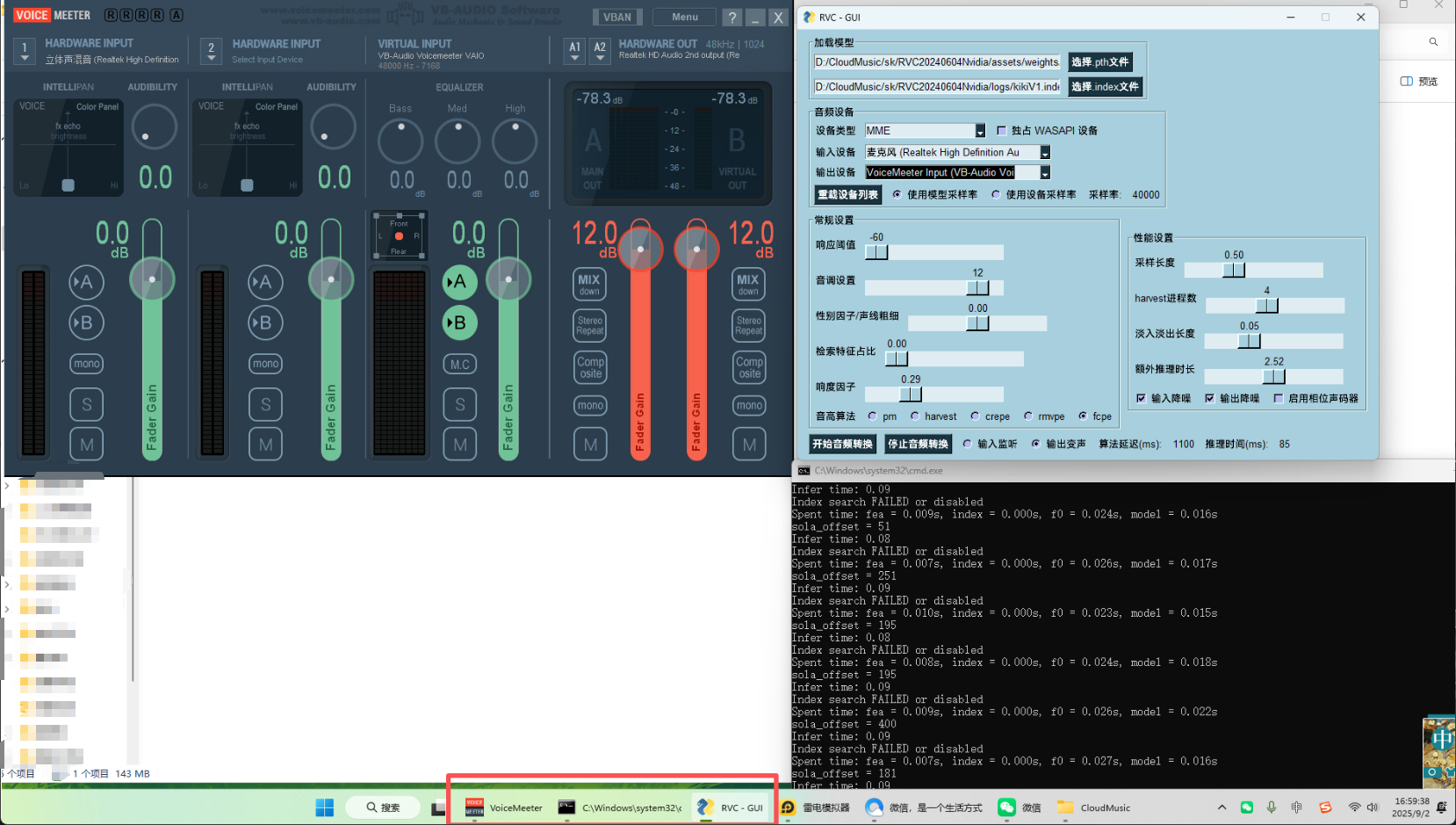The width and height of the screenshot is (1456, 825).
Task: Solo the second hardware input strip
Action: coord(265,404)
